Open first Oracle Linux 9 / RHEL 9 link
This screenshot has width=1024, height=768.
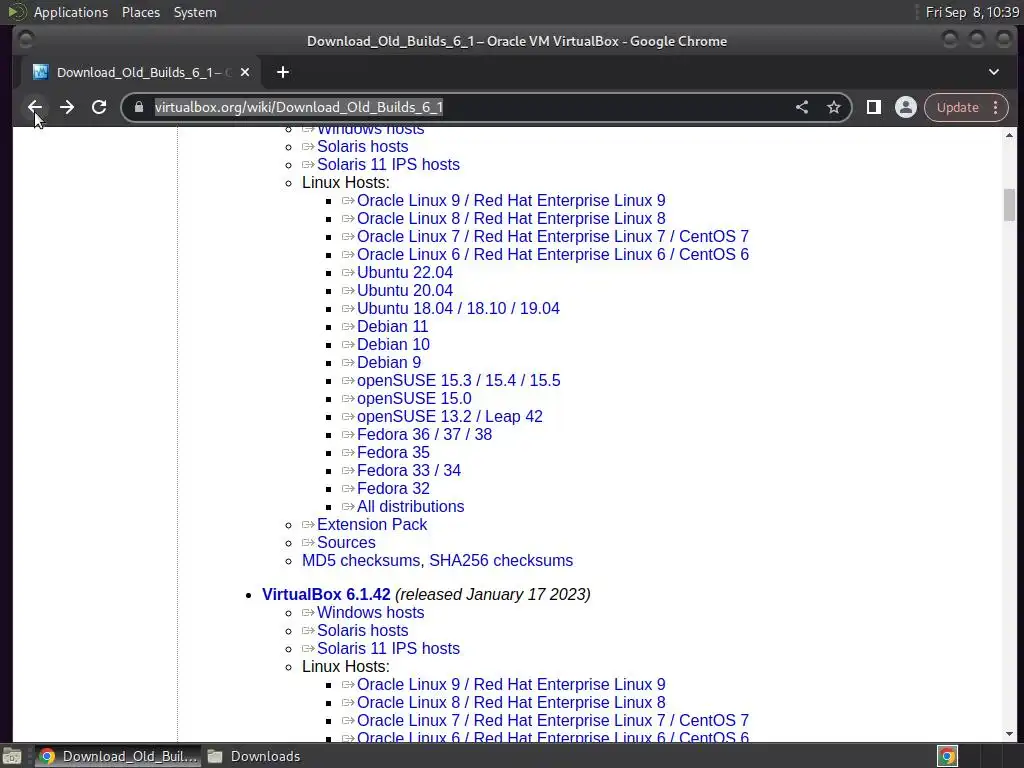(511, 200)
